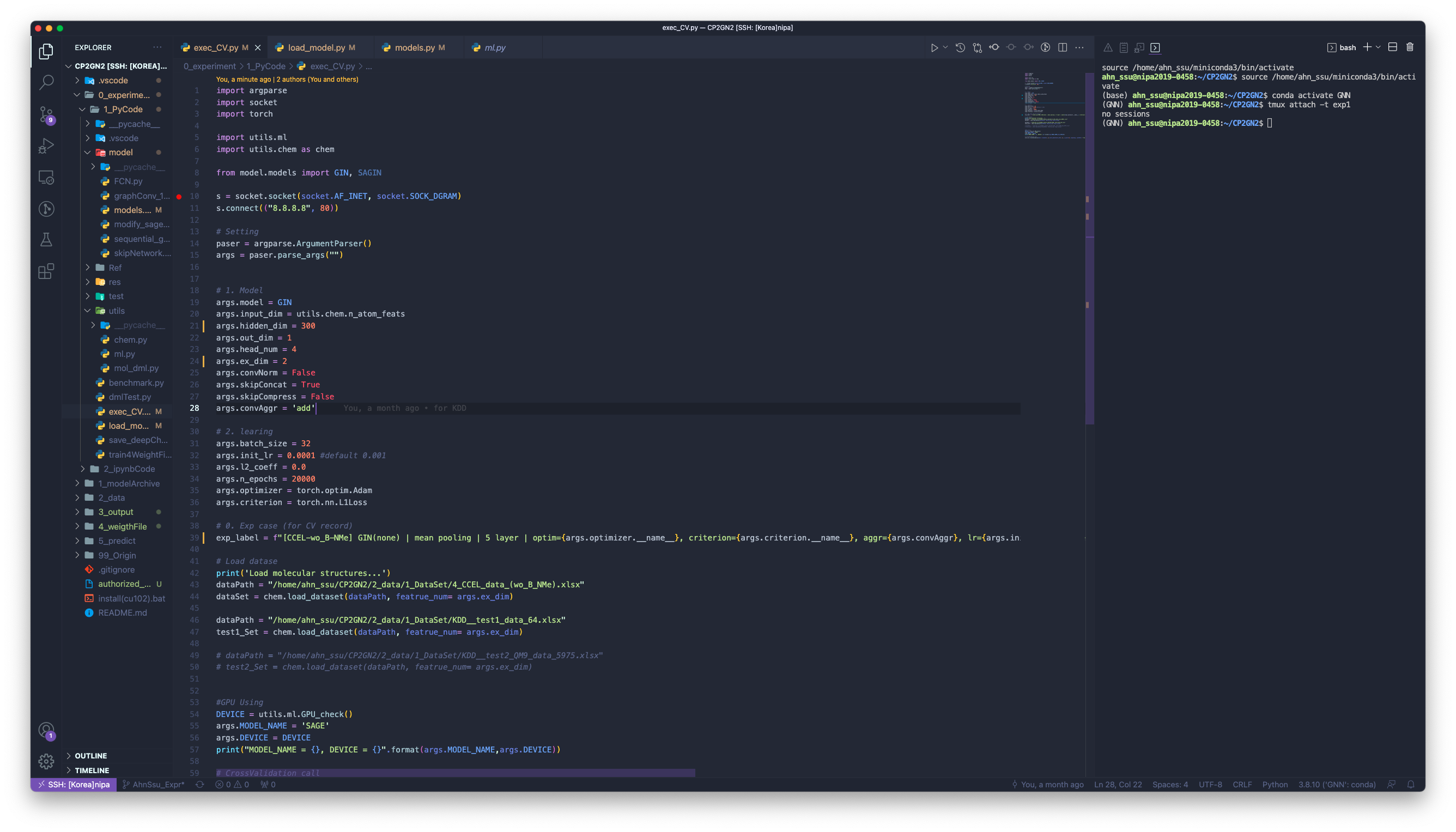Image resolution: width=1456 pixels, height=832 pixels.
Task: Open Run and Debug view
Action: click(x=46, y=145)
